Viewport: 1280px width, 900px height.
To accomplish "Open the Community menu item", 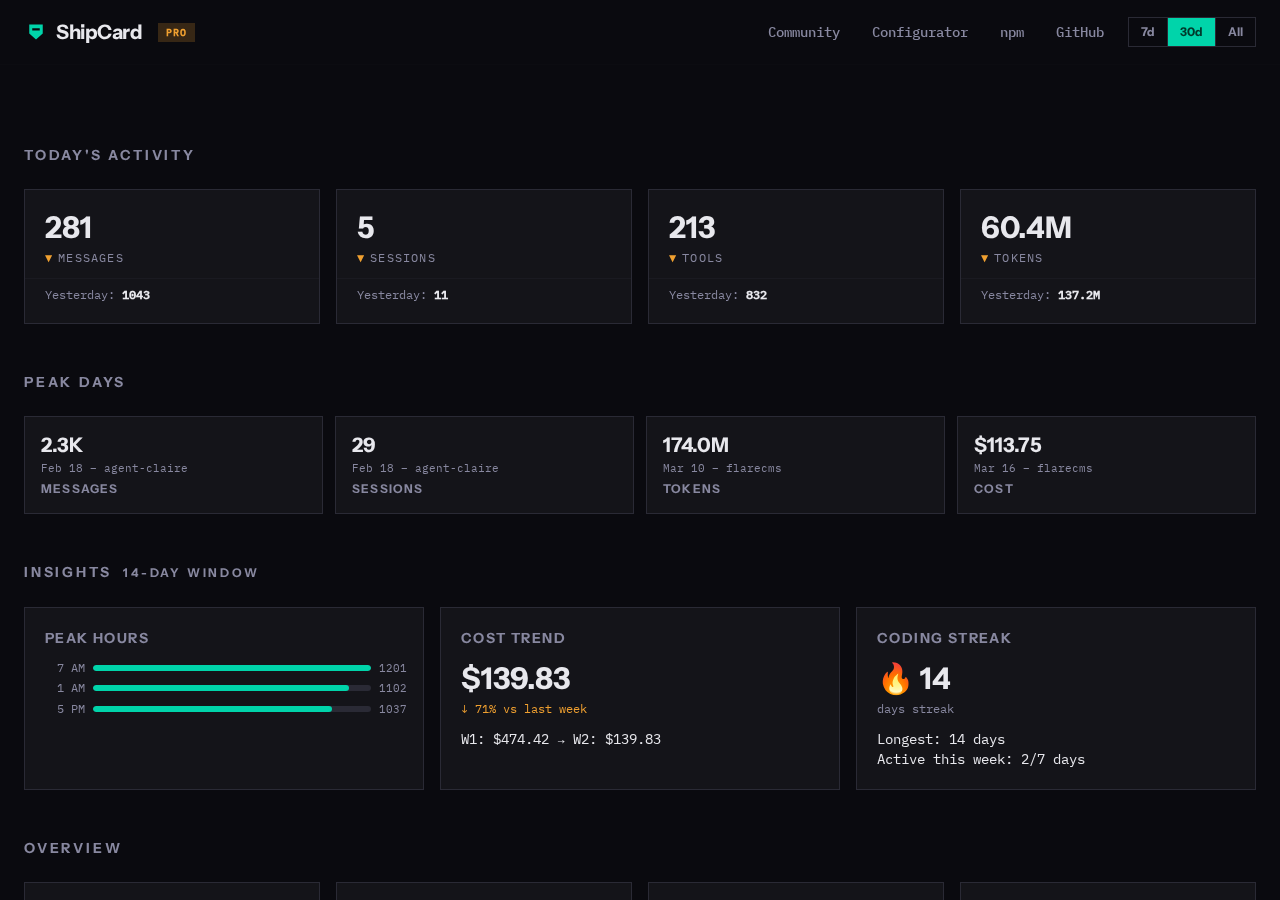I will [x=804, y=30].
